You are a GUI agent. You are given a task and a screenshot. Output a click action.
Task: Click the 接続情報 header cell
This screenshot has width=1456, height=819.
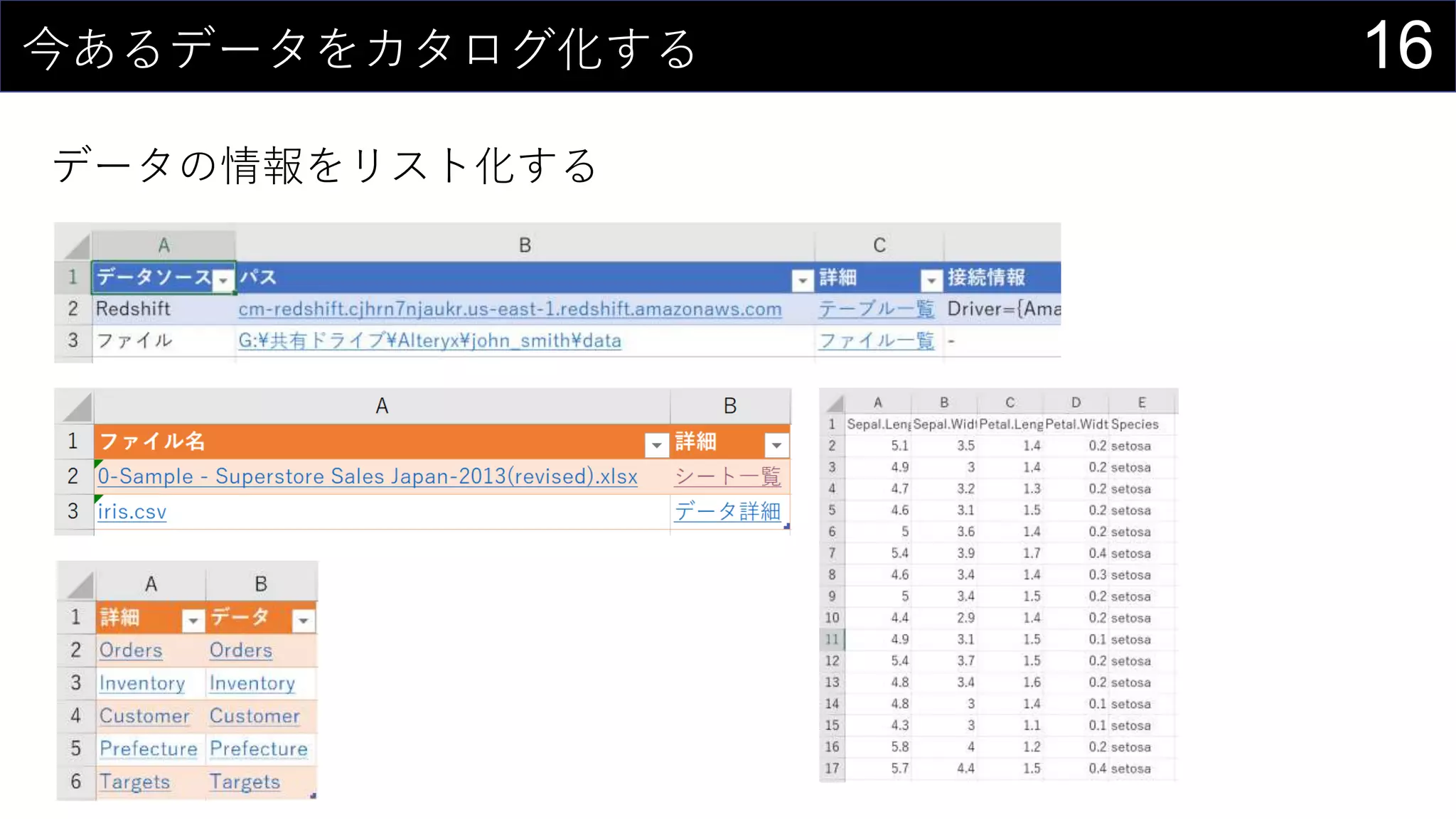pyautogui.click(x=1002, y=277)
